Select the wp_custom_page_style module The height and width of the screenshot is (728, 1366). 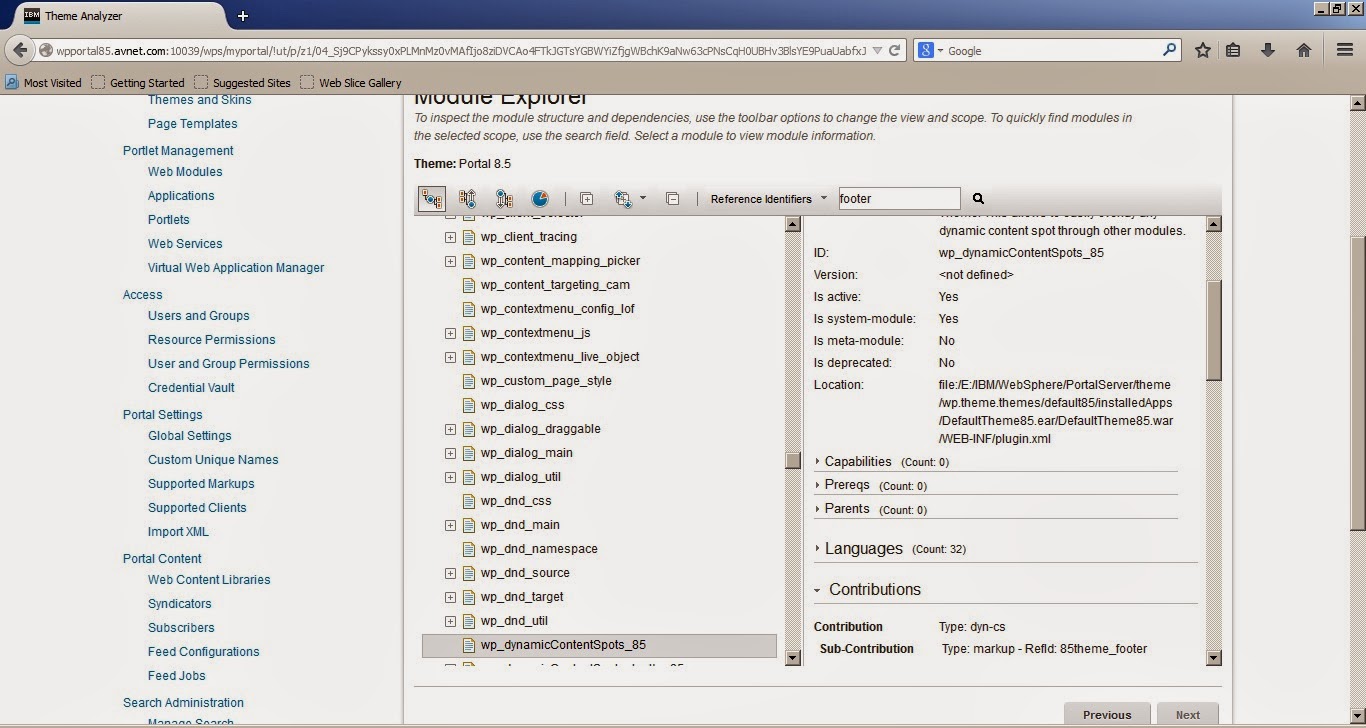pos(546,381)
